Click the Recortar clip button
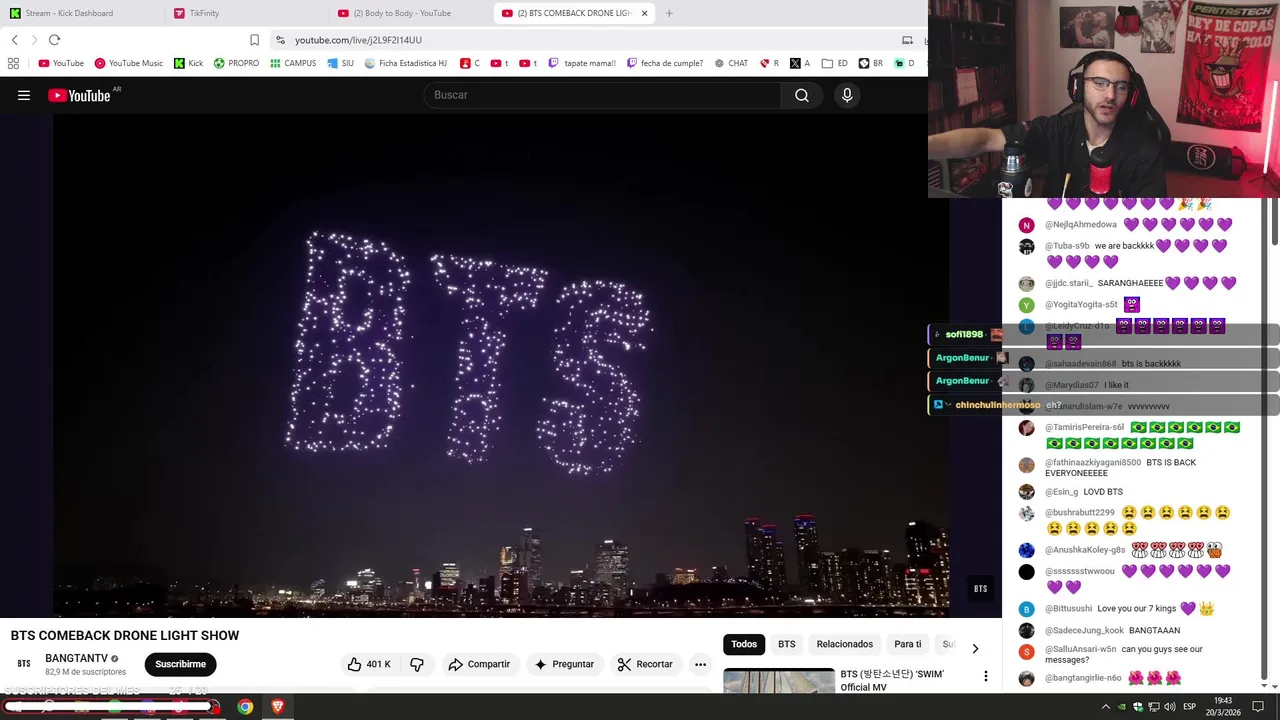1280x720 pixels. 645,664
